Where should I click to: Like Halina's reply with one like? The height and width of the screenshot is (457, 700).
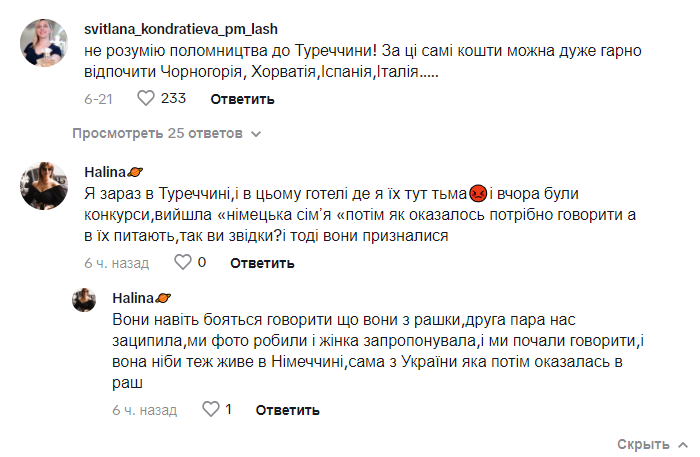pos(210,409)
